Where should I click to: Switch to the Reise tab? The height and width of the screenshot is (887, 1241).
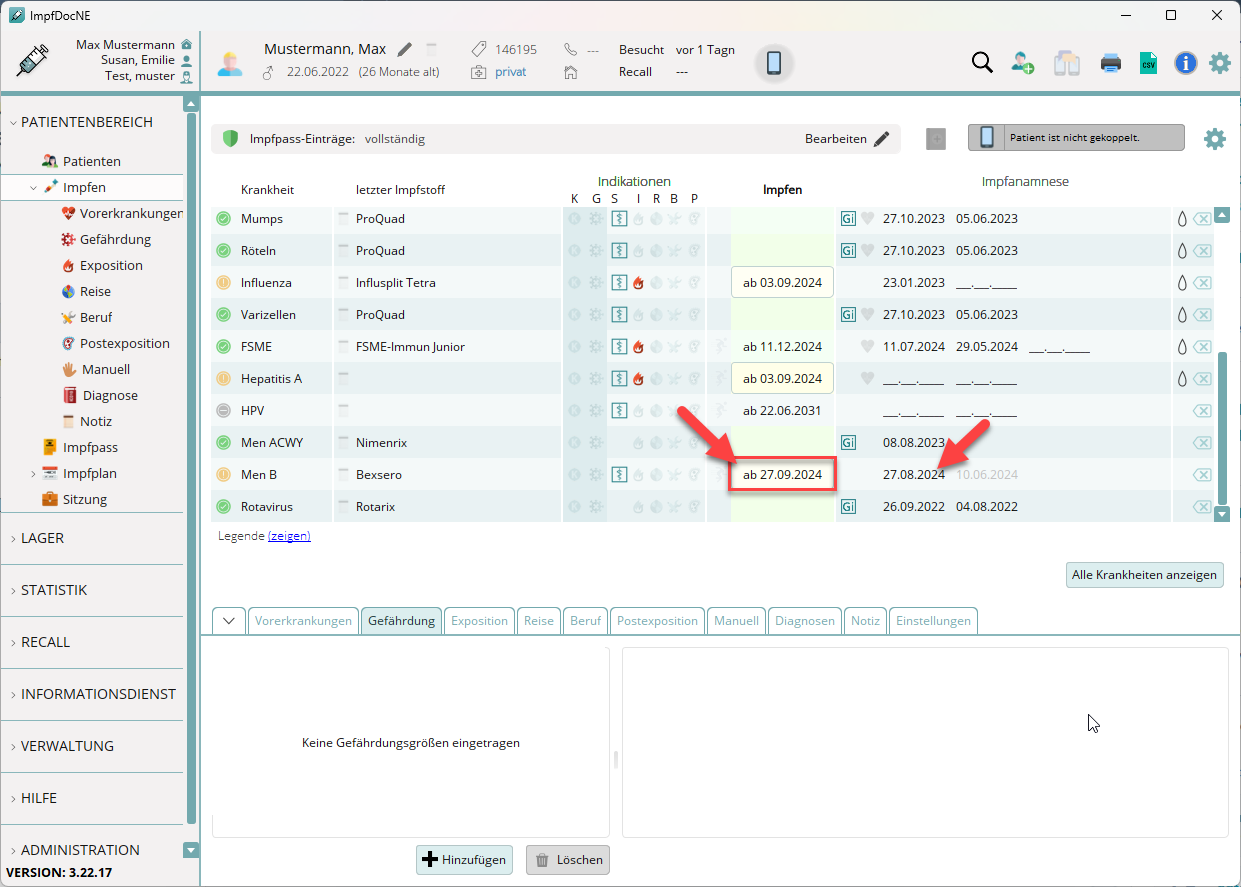pyautogui.click(x=539, y=621)
